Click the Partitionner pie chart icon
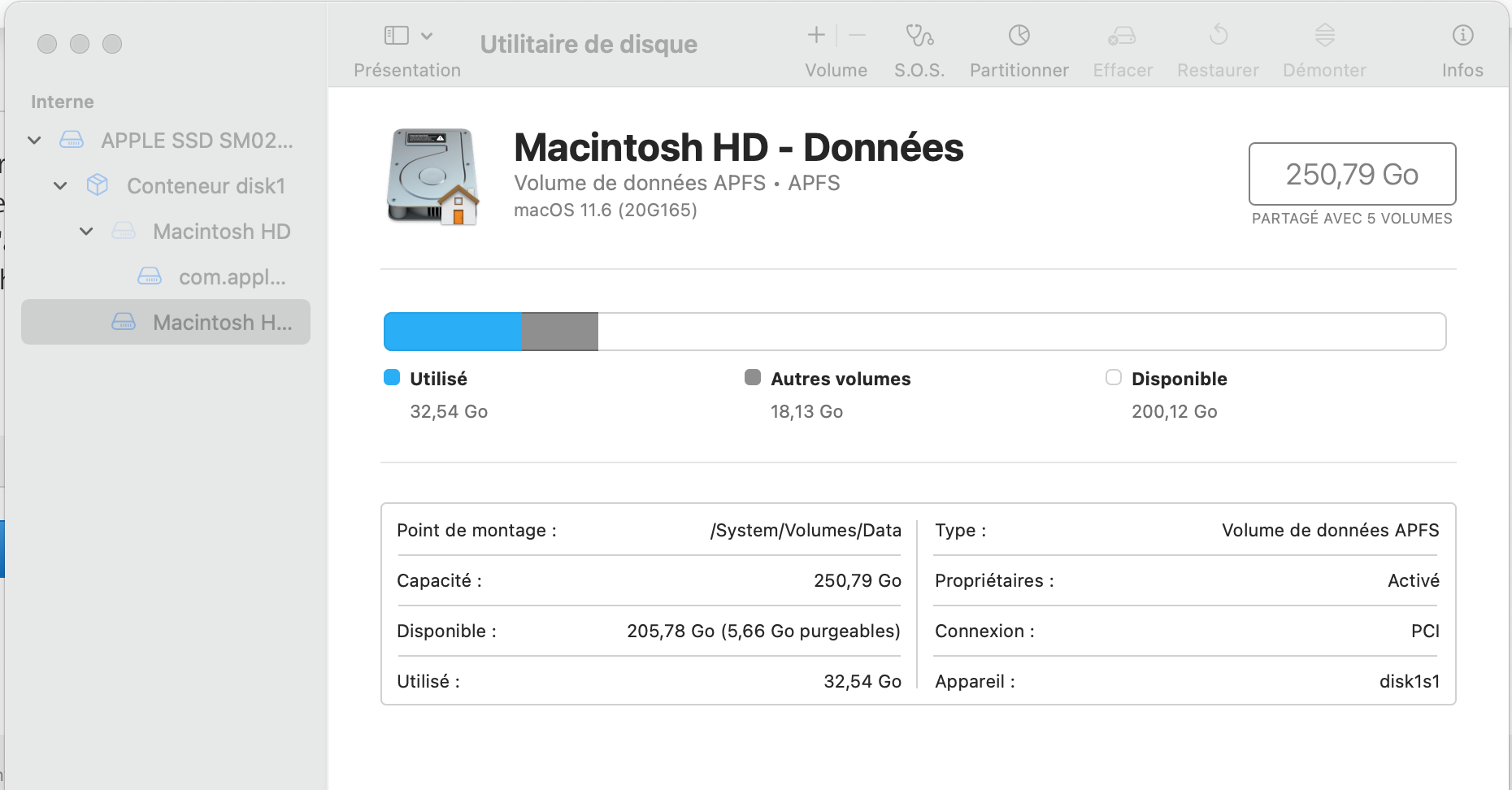Image resolution: width=1512 pixels, height=790 pixels. pos(1019,36)
